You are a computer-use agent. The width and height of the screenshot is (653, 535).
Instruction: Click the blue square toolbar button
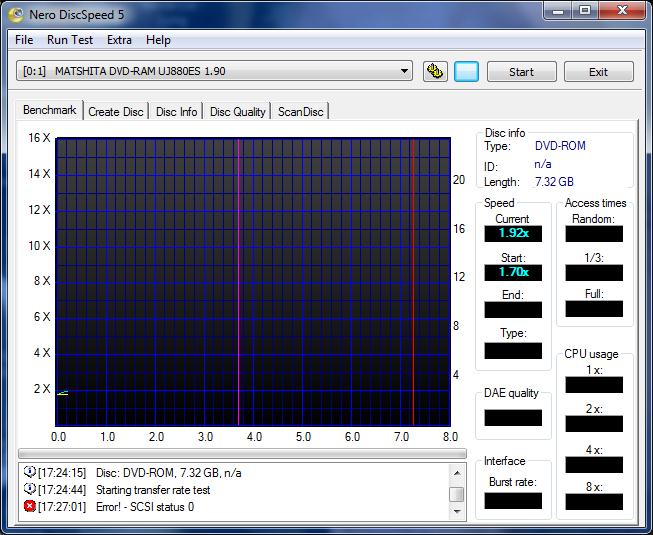click(466, 72)
